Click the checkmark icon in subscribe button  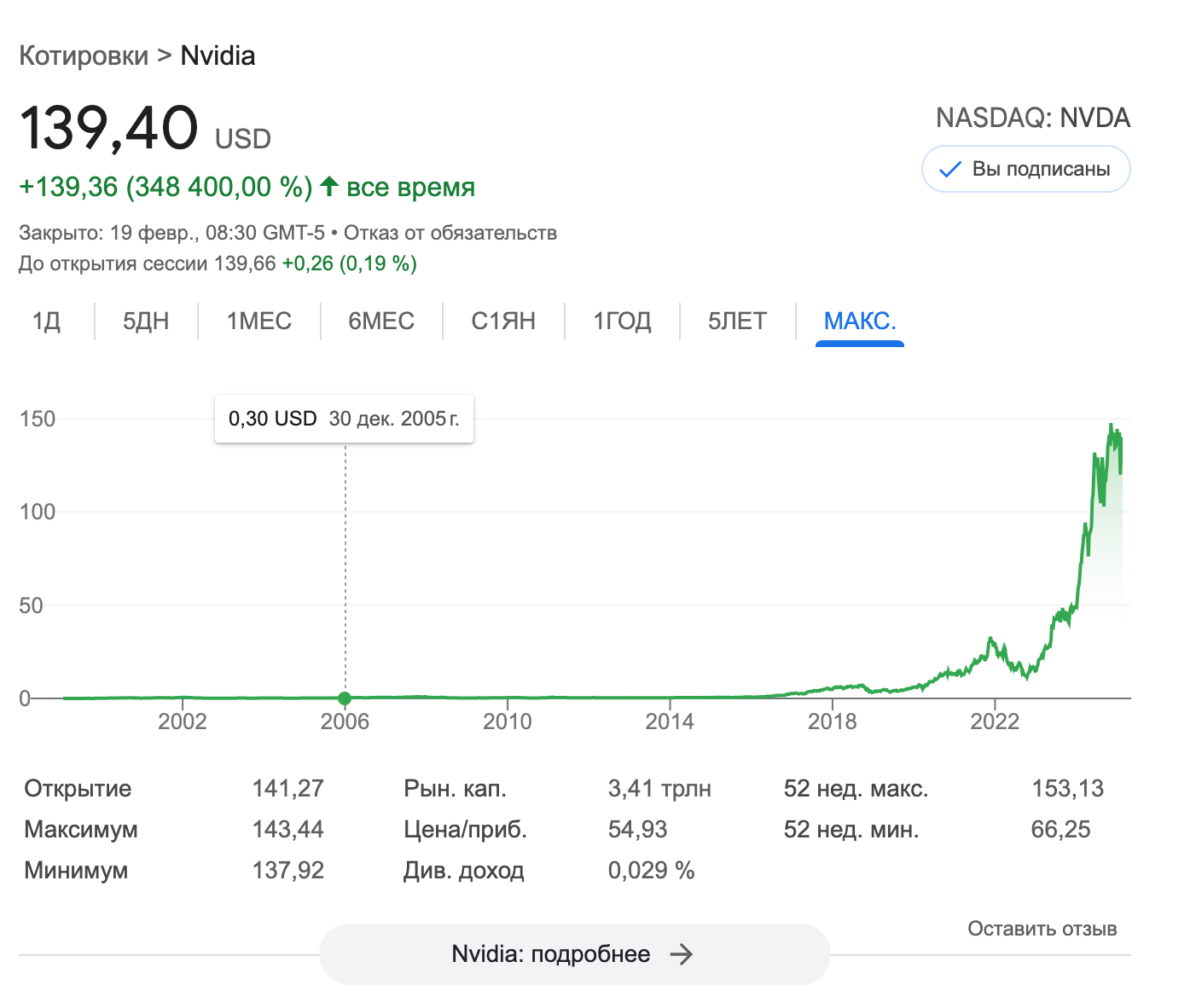tap(949, 170)
